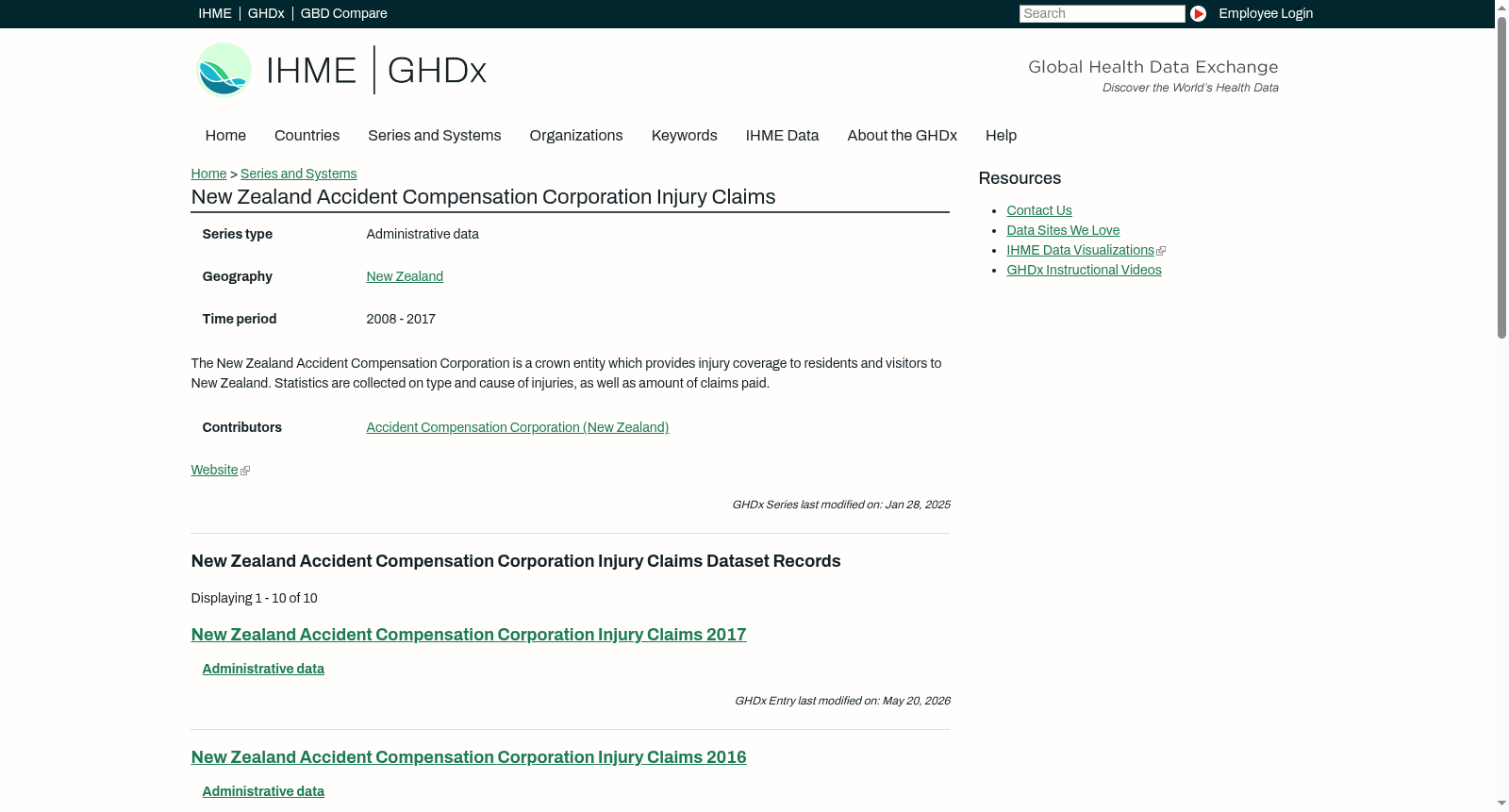The height and width of the screenshot is (812, 1509).
Task: Go to Home in main navigation
Action: (225, 136)
